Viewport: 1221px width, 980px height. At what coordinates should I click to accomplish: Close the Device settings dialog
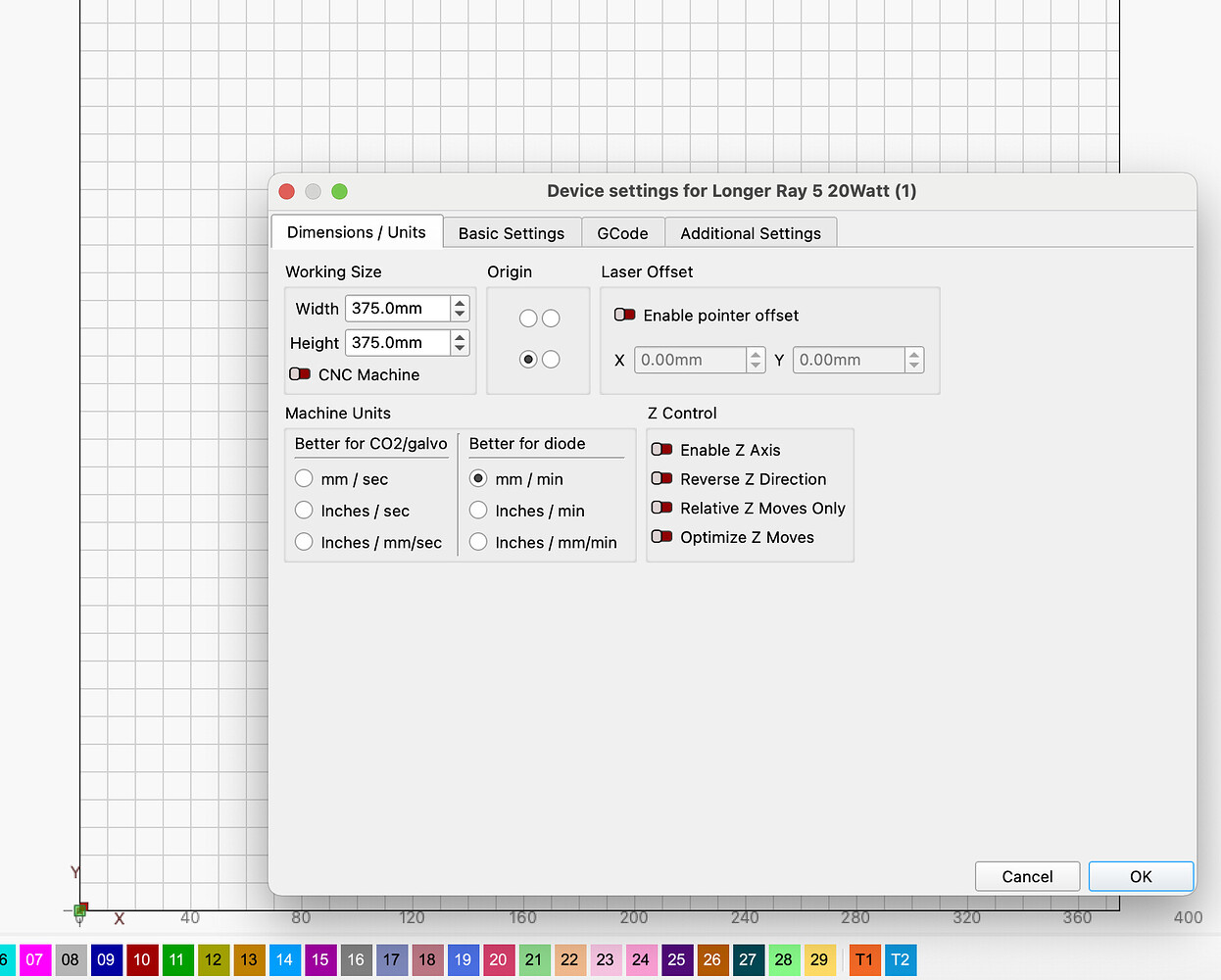point(287,191)
